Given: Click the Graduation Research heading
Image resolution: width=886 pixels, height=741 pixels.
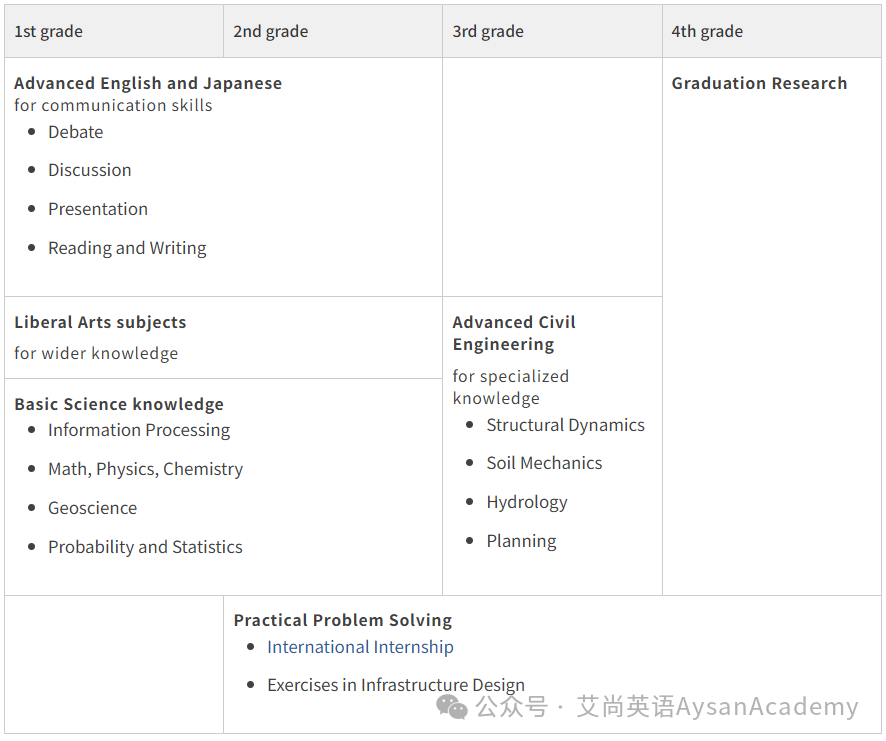Looking at the screenshot, I should pos(759,83).
